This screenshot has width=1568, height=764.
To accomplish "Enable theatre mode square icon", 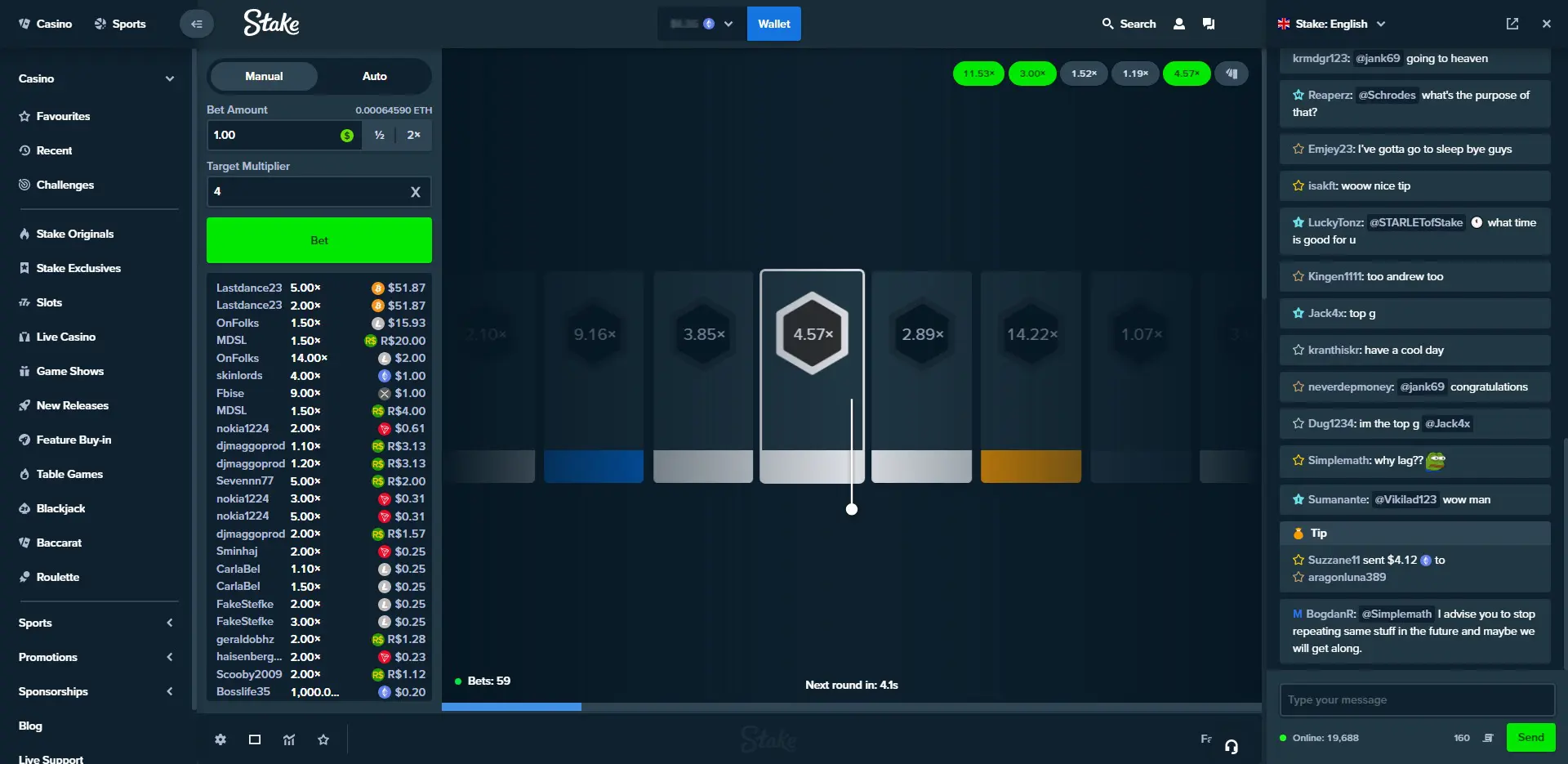I will pos(255,739).
